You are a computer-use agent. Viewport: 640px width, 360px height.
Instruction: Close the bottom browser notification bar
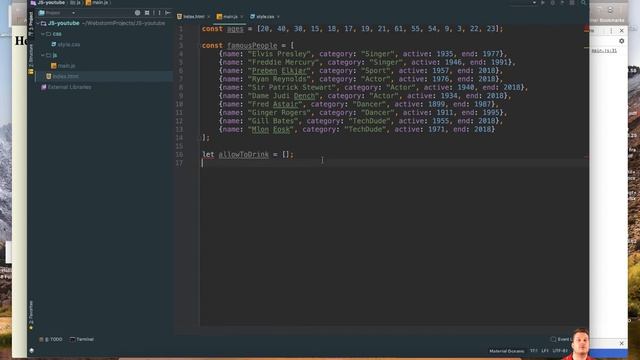click(621, 344)
